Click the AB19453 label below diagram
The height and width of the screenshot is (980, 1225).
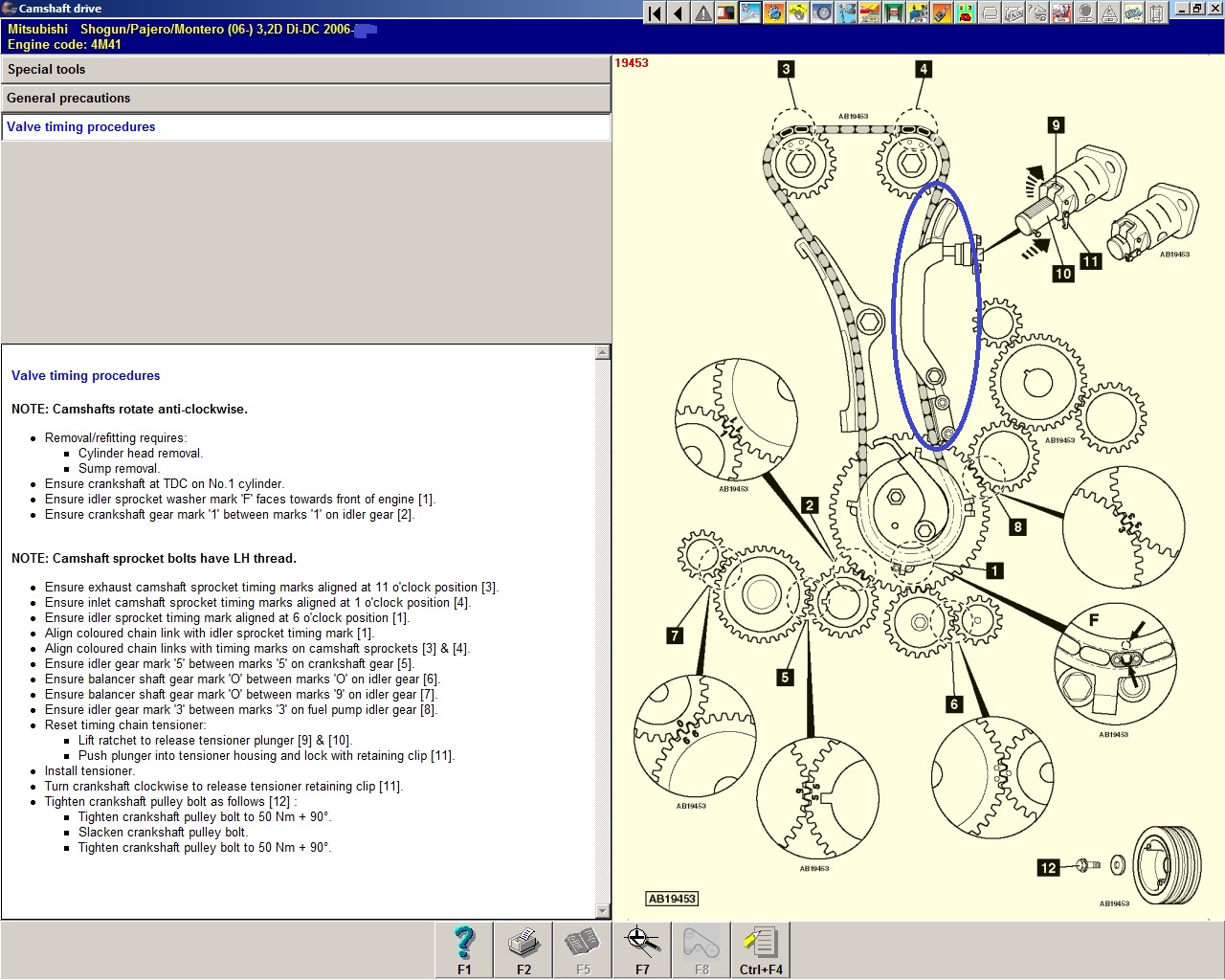point(672,899)
